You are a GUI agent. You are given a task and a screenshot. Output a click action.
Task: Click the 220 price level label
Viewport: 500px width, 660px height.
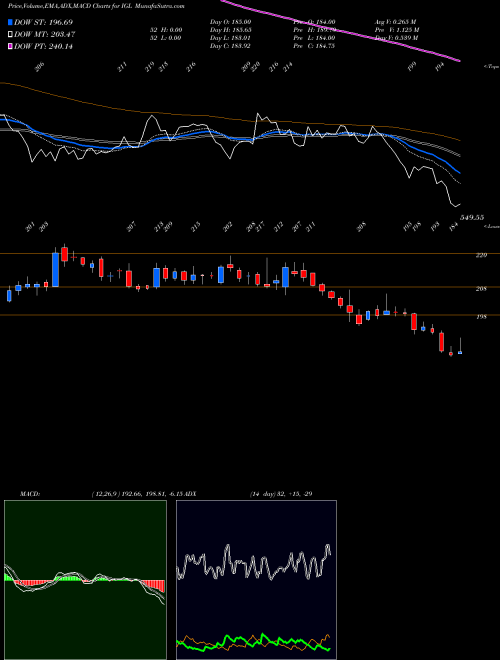click(481, 255)
